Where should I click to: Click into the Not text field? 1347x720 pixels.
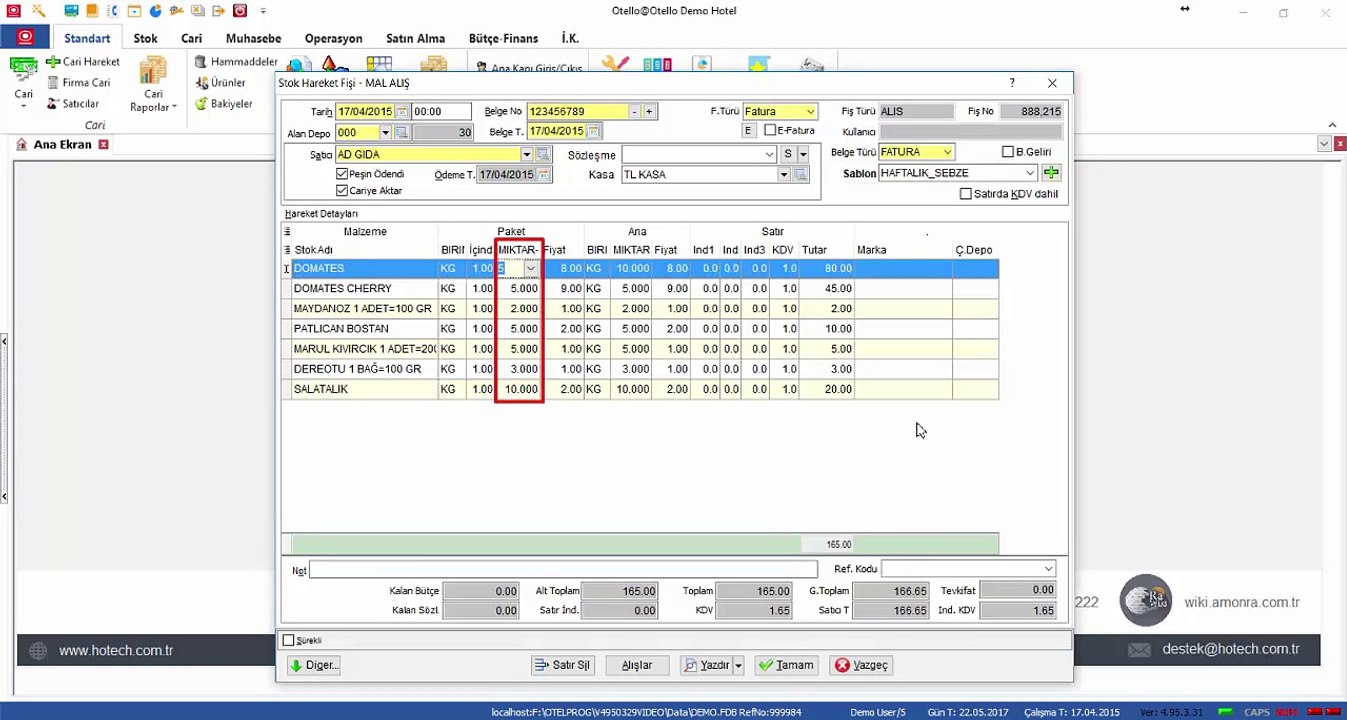(x=563, y=569)
